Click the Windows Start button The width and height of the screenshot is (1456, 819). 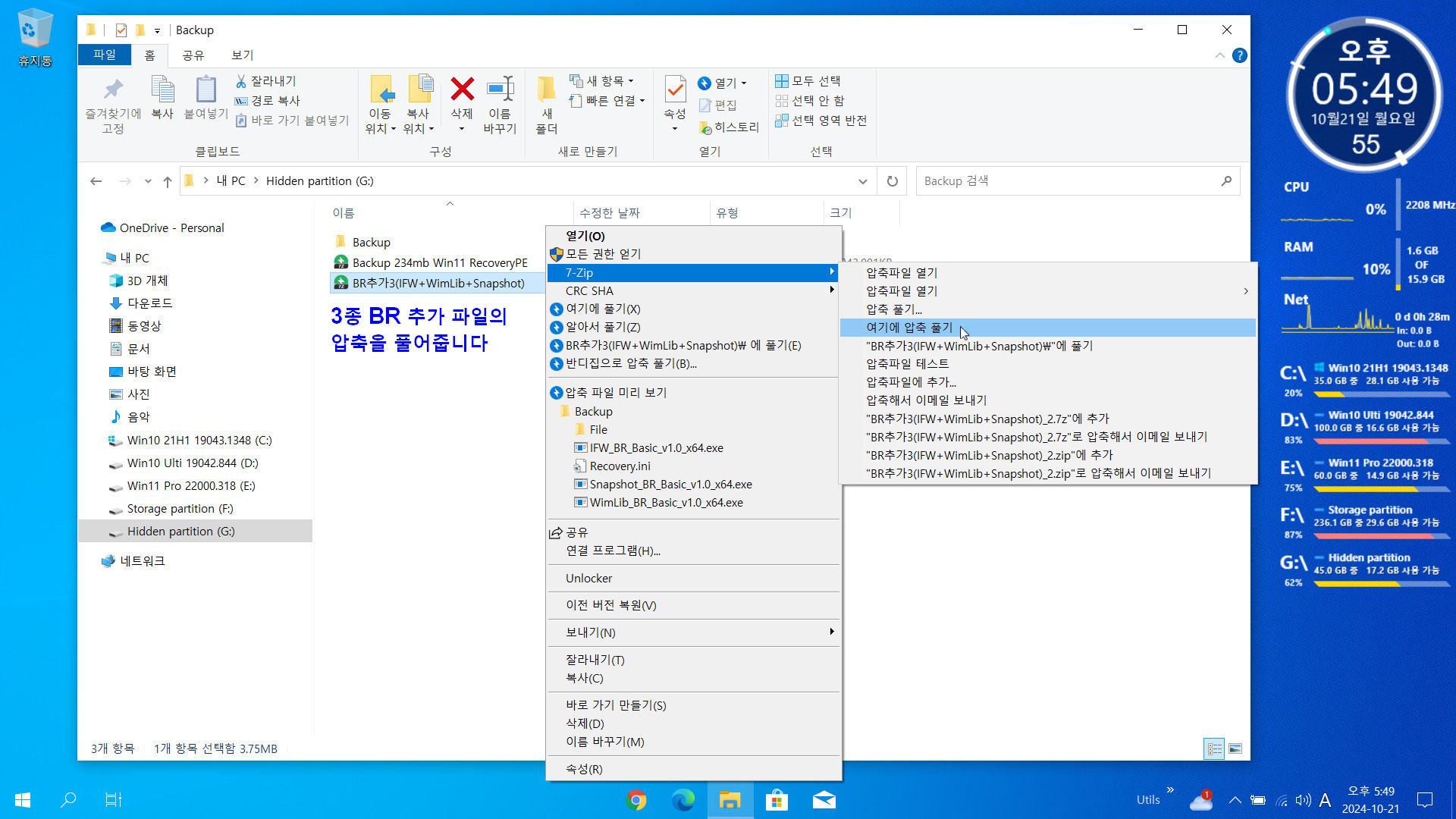[23, 800]
